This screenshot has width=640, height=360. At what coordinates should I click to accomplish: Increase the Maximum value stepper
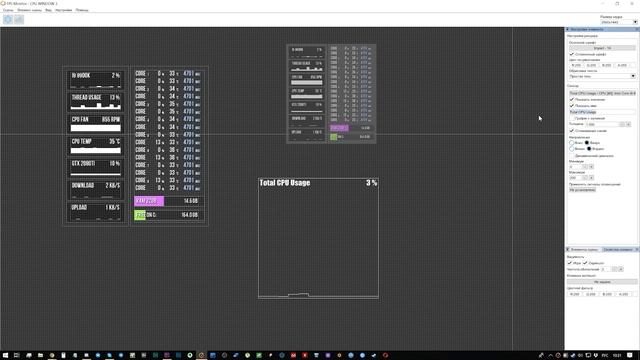pyautogui.click(x=591, y=178)
